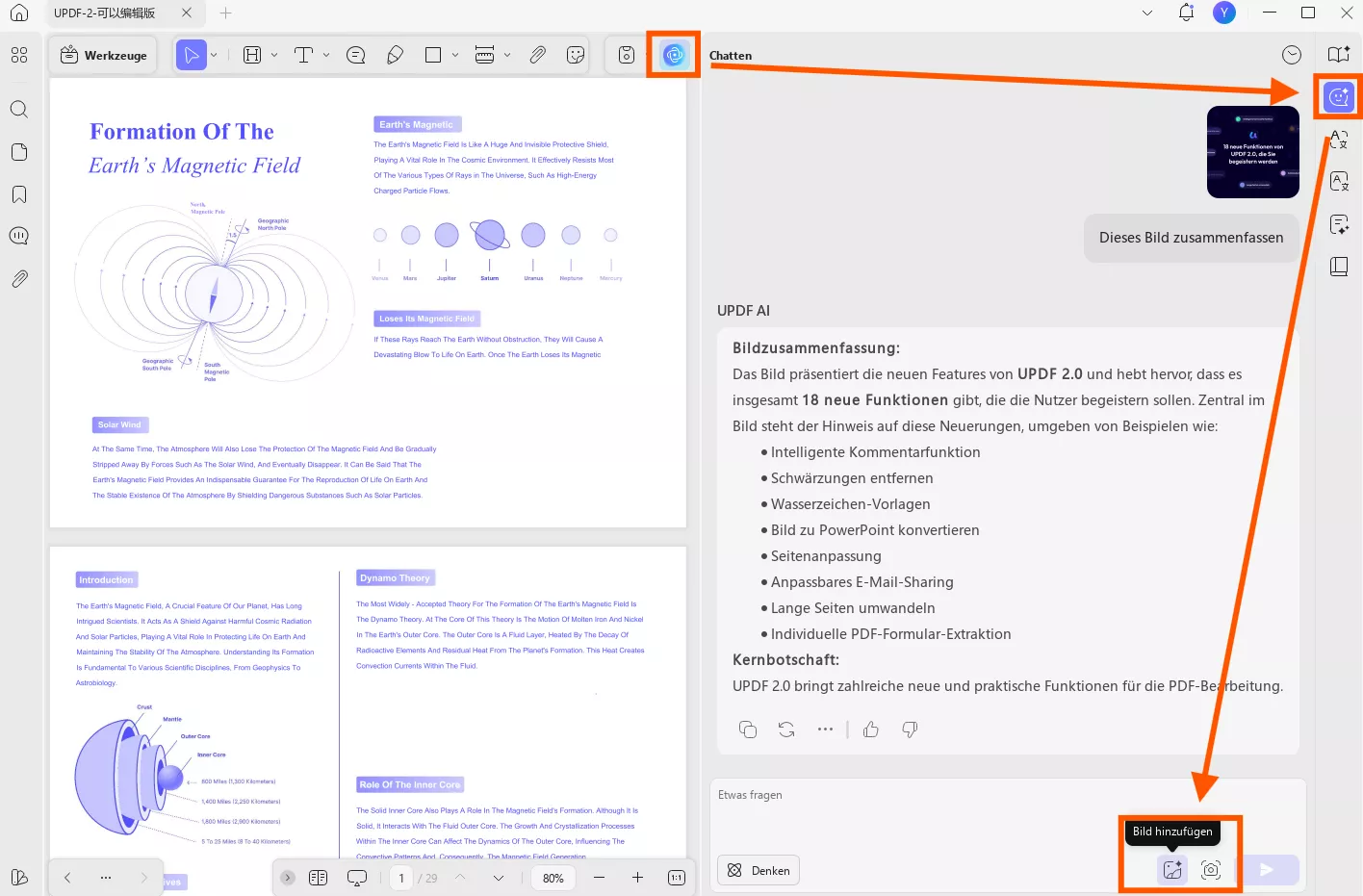Click the uploaded UPDF 2.0 image thumbnail
This screenshot has width=1363, height=896.
(1253, 152)
